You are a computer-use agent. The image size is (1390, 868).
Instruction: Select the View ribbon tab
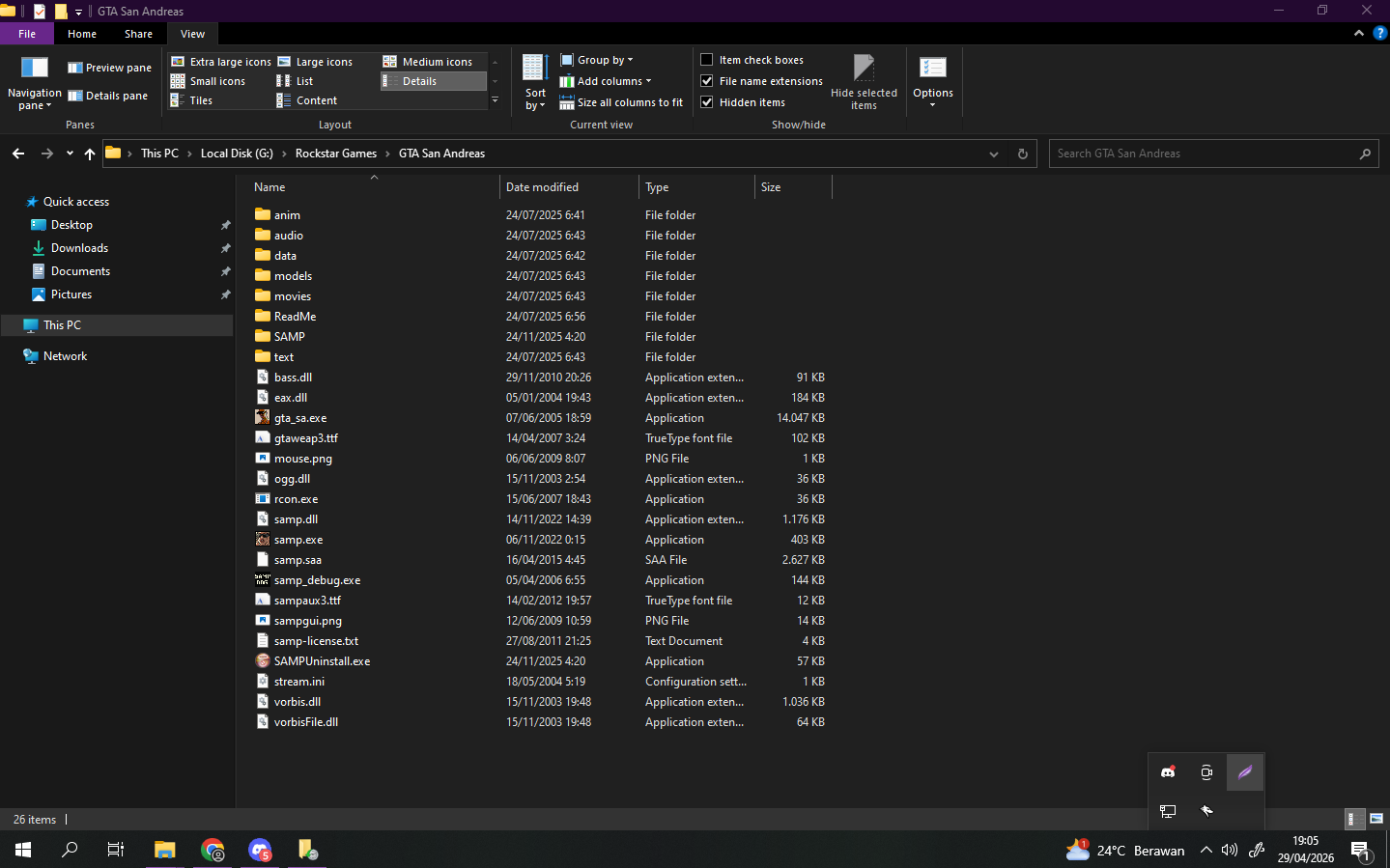(192, 34)
